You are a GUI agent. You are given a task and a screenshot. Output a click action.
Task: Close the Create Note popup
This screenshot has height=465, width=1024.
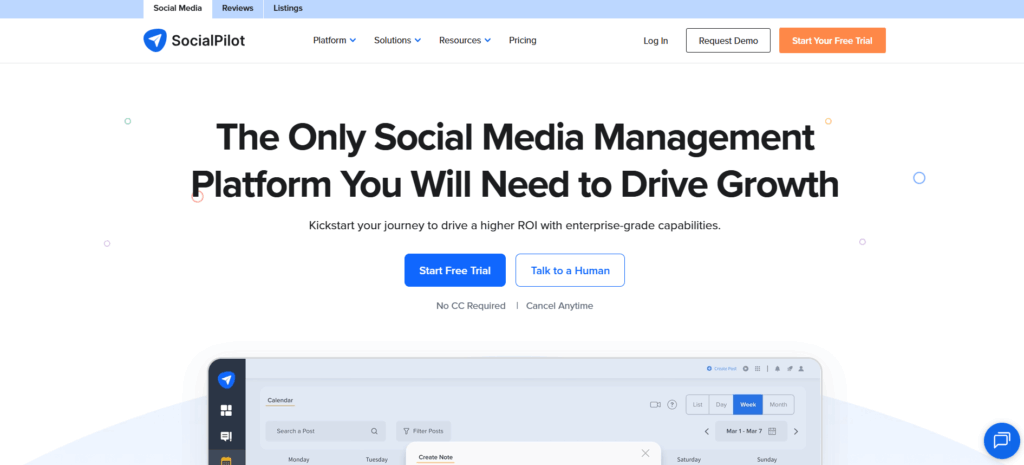pos(645,453)
